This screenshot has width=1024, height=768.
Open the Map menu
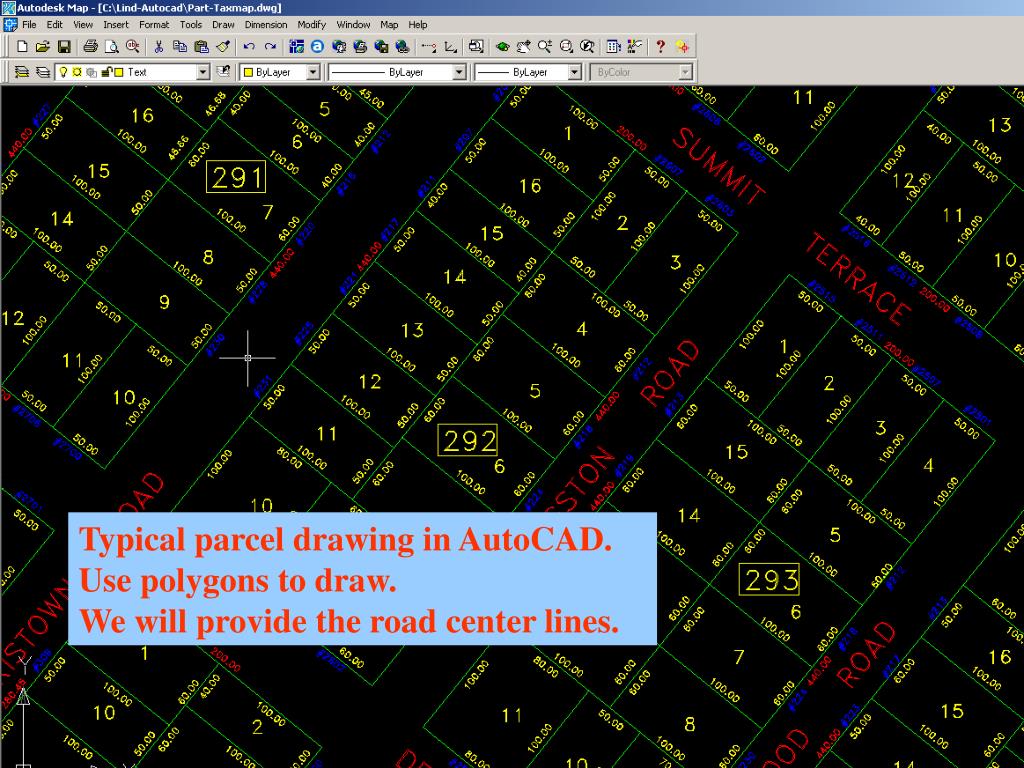point(388,25)
